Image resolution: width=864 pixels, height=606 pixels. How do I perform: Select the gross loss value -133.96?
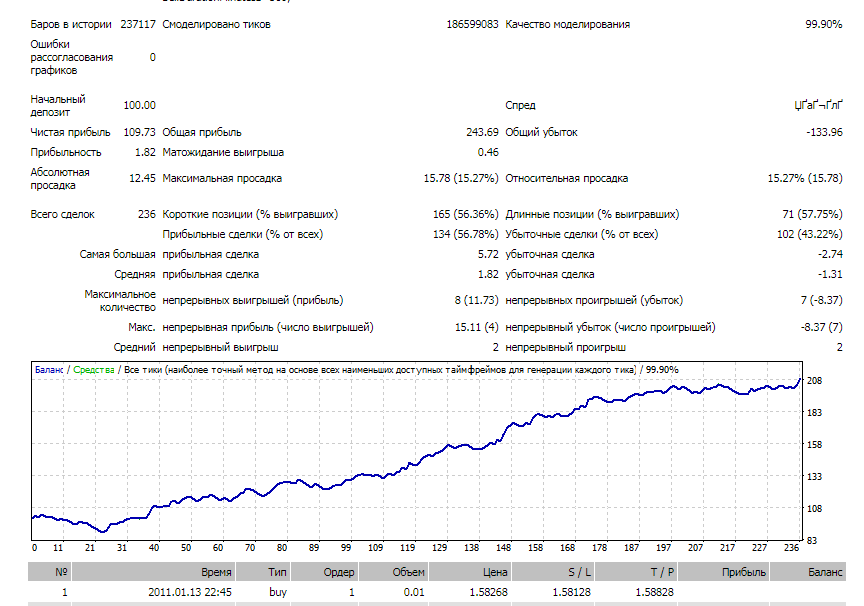[824, 132]
